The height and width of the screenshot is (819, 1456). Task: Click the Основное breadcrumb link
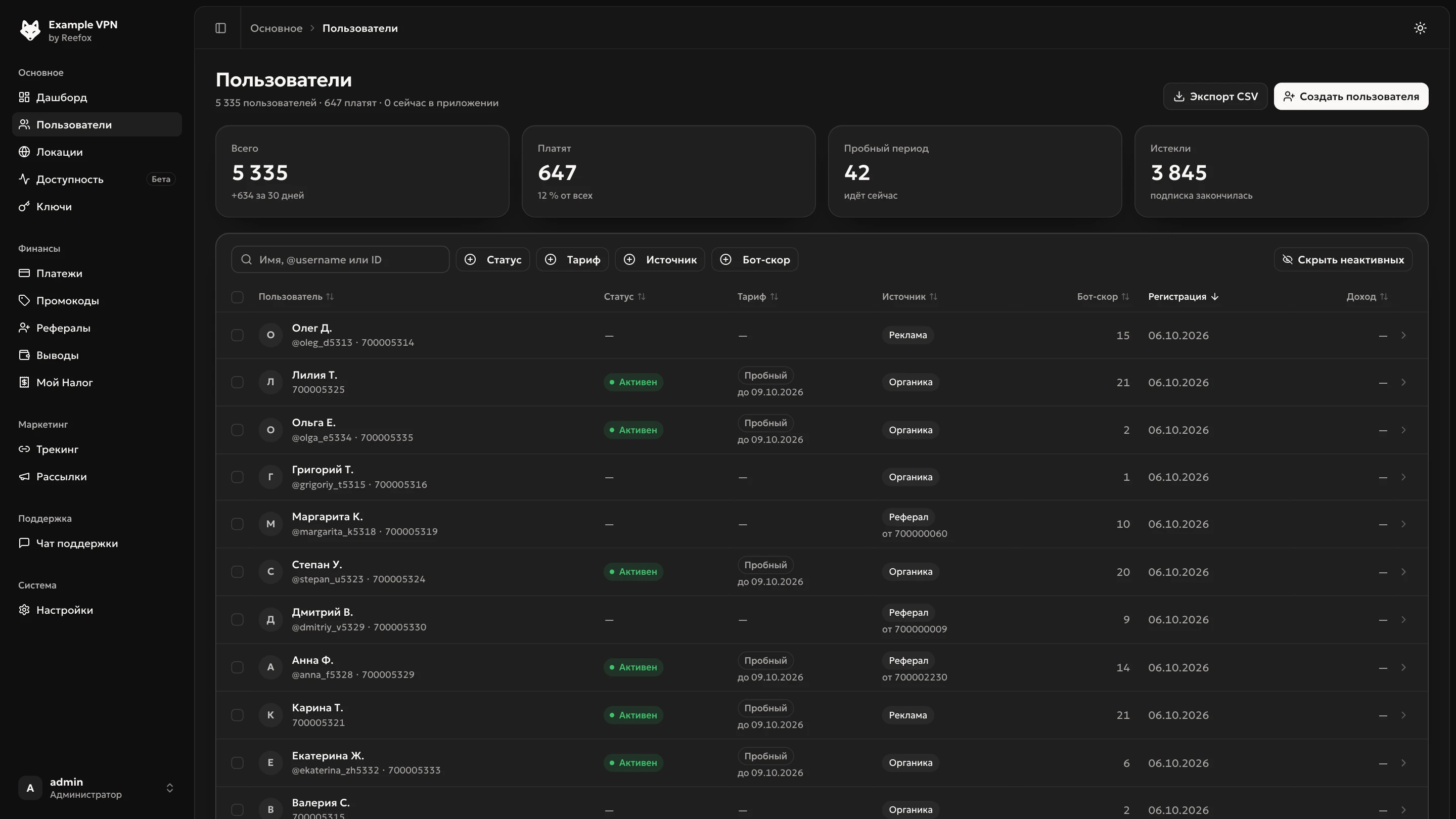coord(276,28)
